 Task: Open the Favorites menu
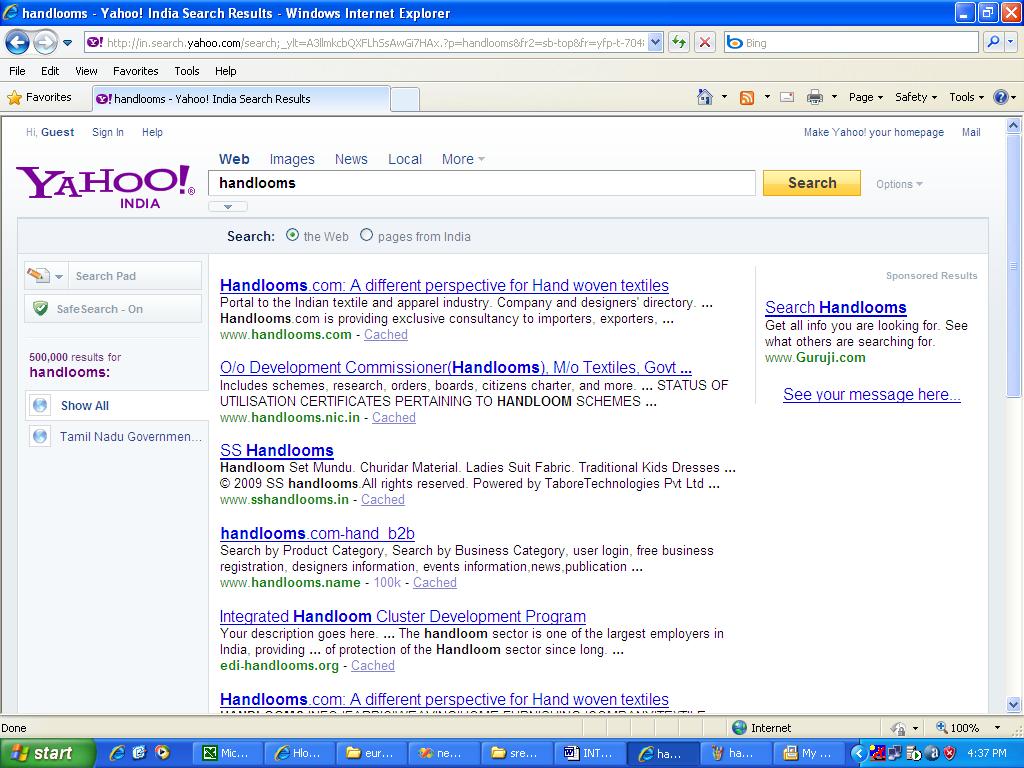click(136, 71)
